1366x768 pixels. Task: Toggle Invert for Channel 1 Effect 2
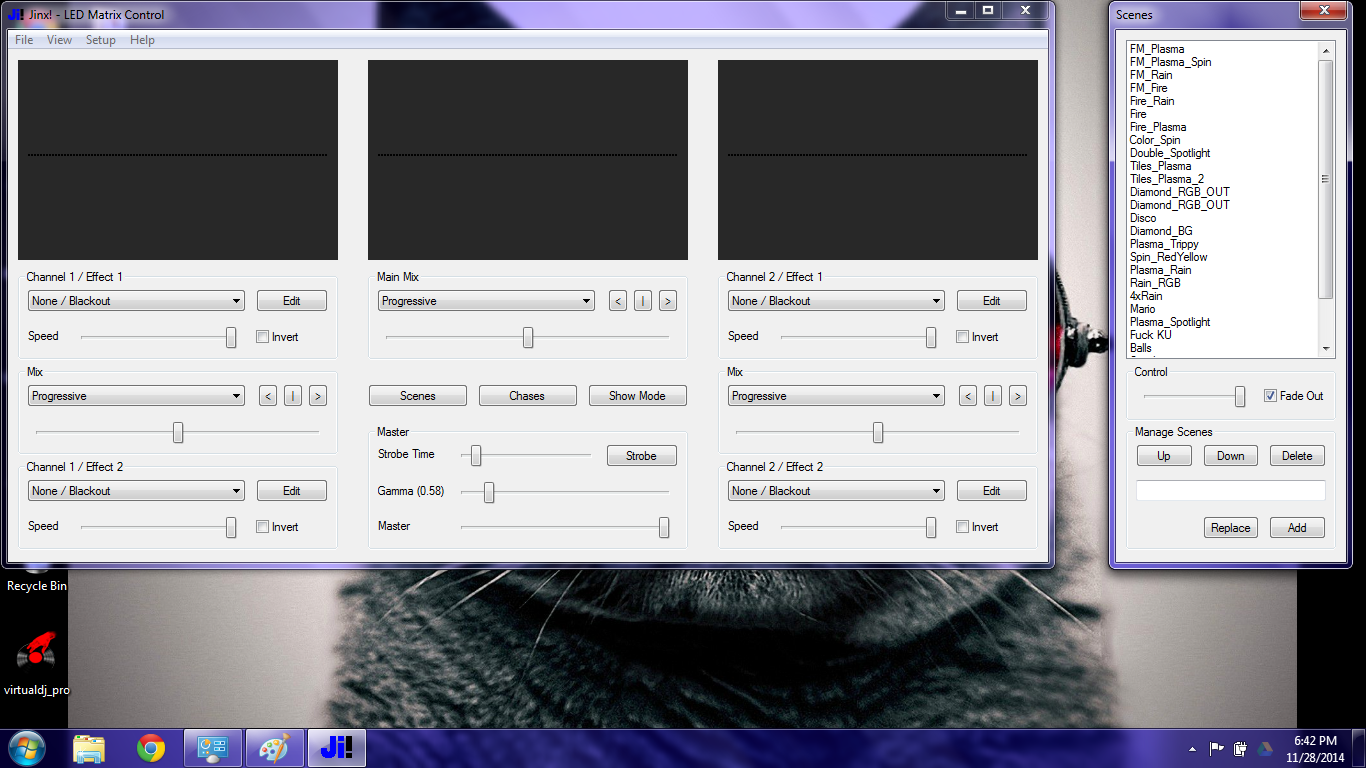(263, 527)
